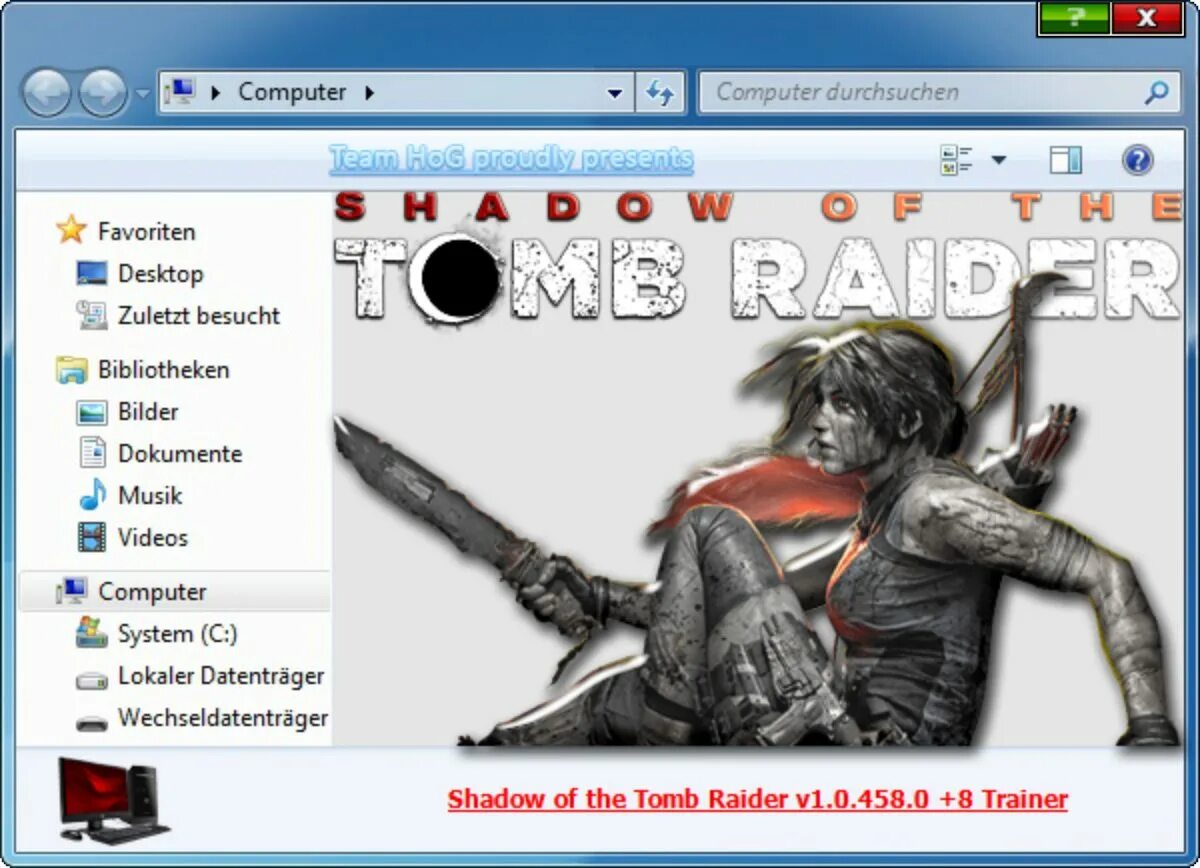The image size is (1200, 868).
Task: Click the red computer icon in details pane
Action: 113,800
